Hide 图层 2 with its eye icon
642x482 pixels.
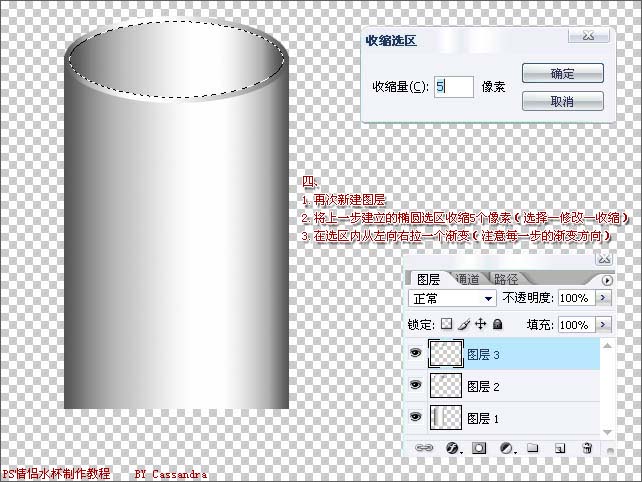(416, 385)
